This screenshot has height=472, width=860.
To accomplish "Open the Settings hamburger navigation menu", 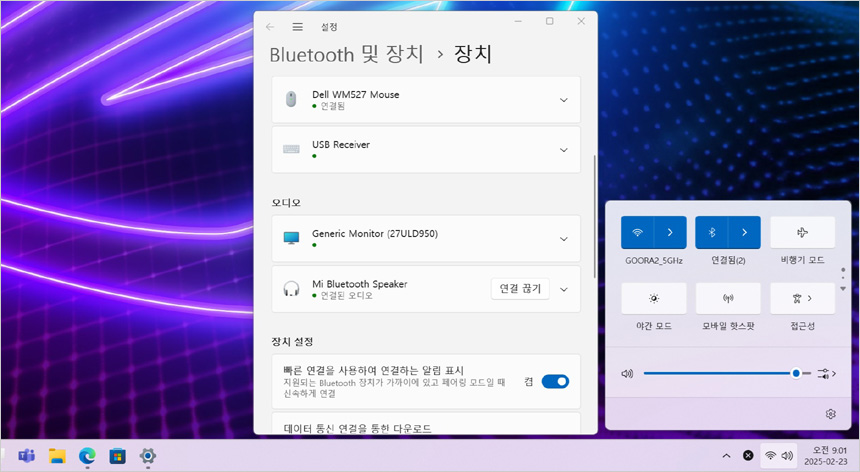I will [x=297, y=26].
